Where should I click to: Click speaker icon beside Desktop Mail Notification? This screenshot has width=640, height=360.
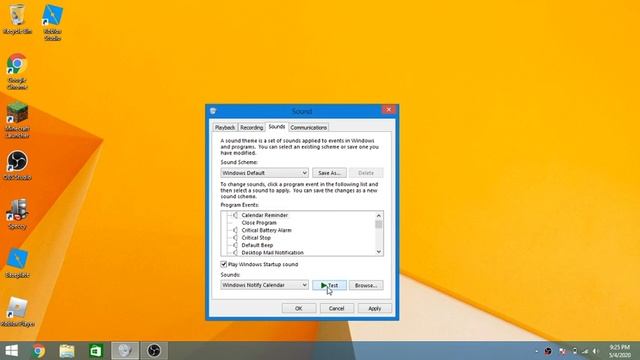[235, 253]
